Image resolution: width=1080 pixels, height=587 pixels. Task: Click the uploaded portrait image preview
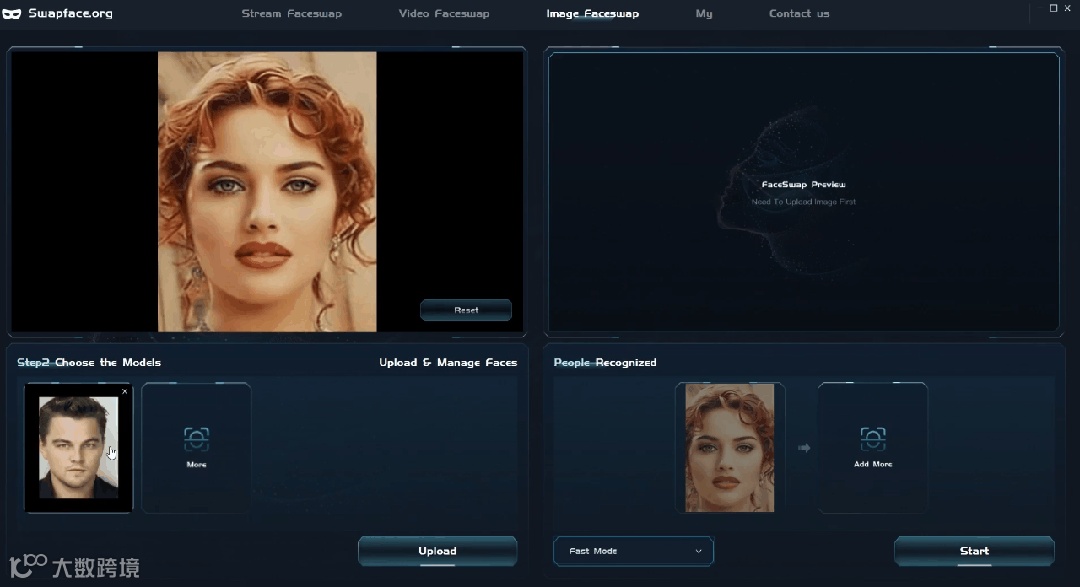(x=267, y=192)
